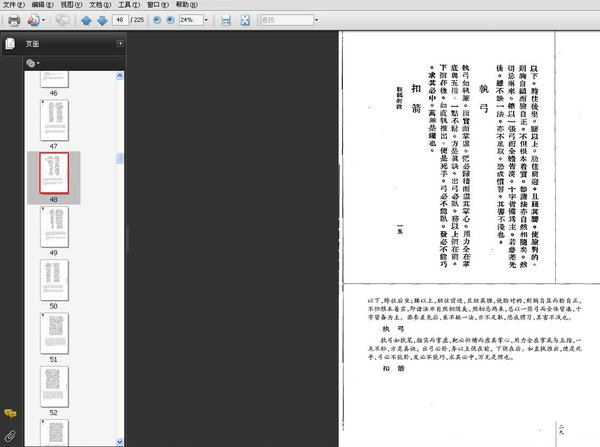Go to next page with down arrow

click(102, 20)
